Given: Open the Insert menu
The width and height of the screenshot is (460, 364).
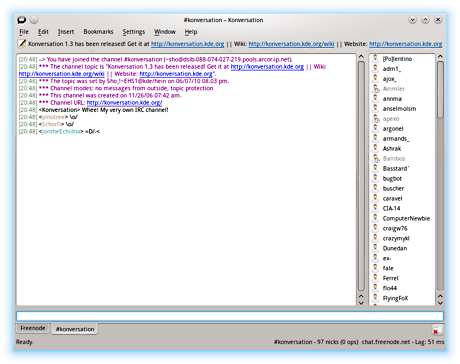Looking at the screenshot, I should [x=66, y=32].
